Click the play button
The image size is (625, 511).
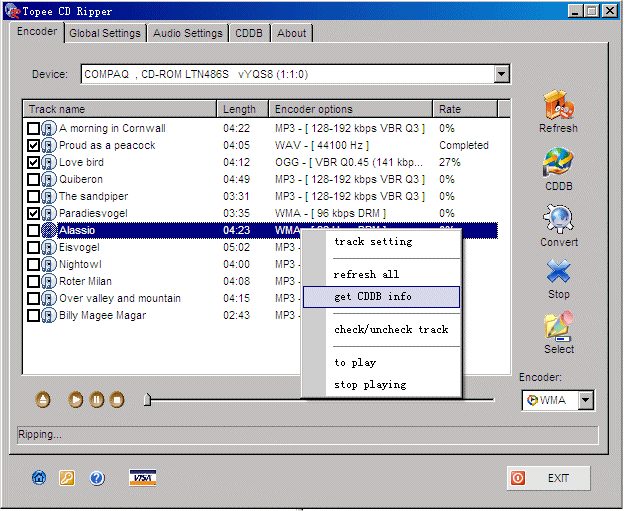click(x=76, y=399)
